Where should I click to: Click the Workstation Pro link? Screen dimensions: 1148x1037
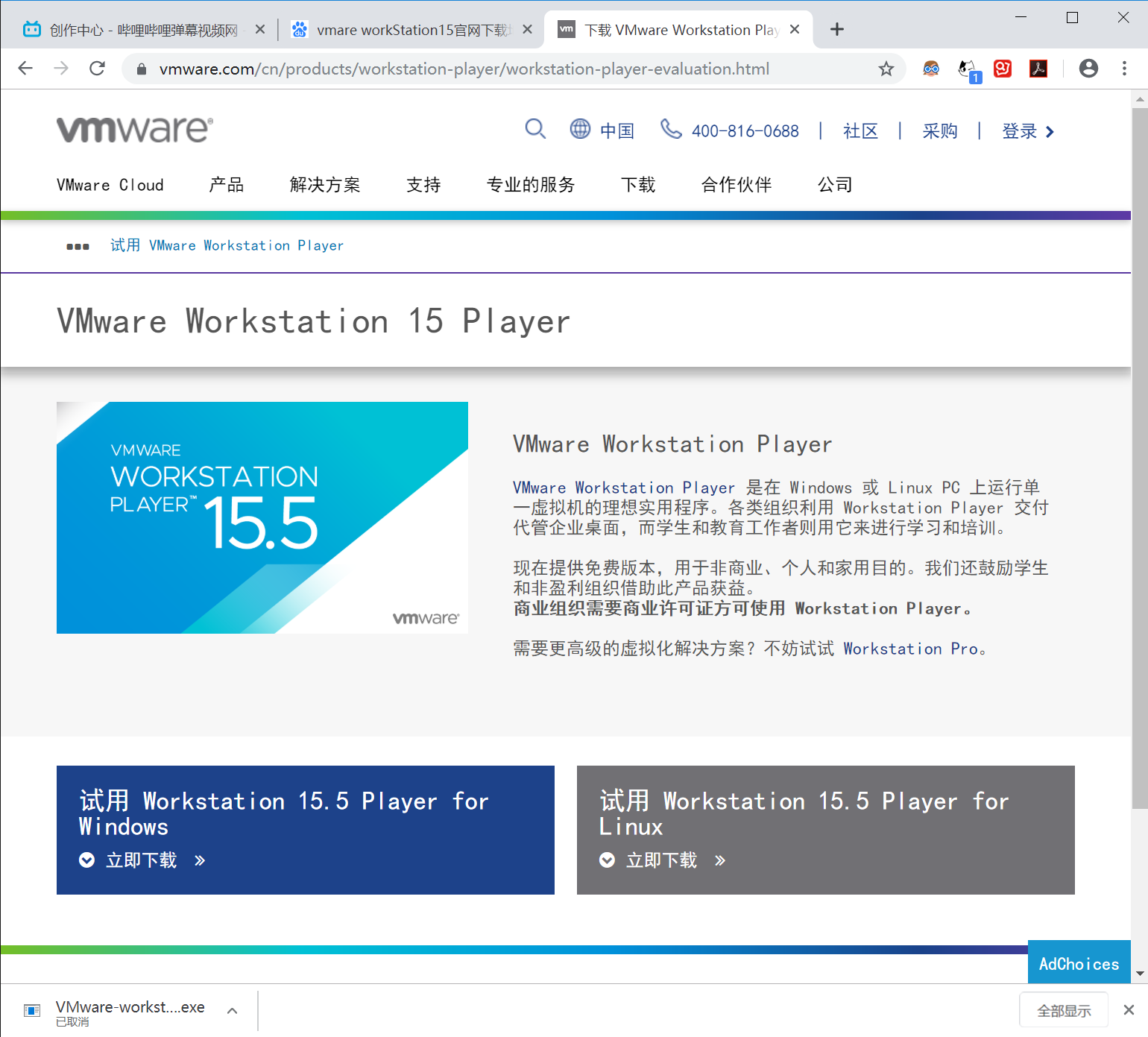tap(910, 649)
